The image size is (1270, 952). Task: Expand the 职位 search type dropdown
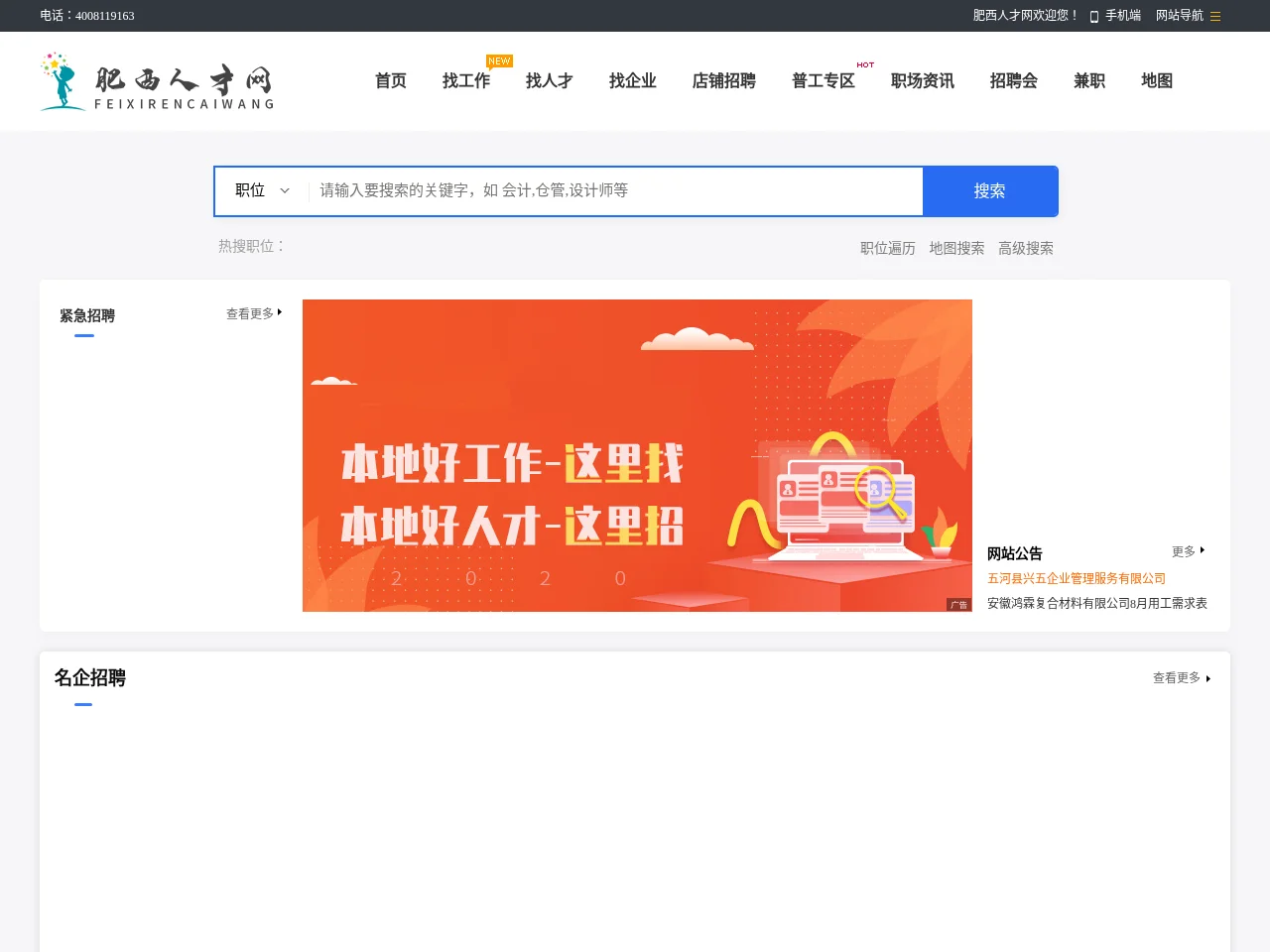(262, 190)
